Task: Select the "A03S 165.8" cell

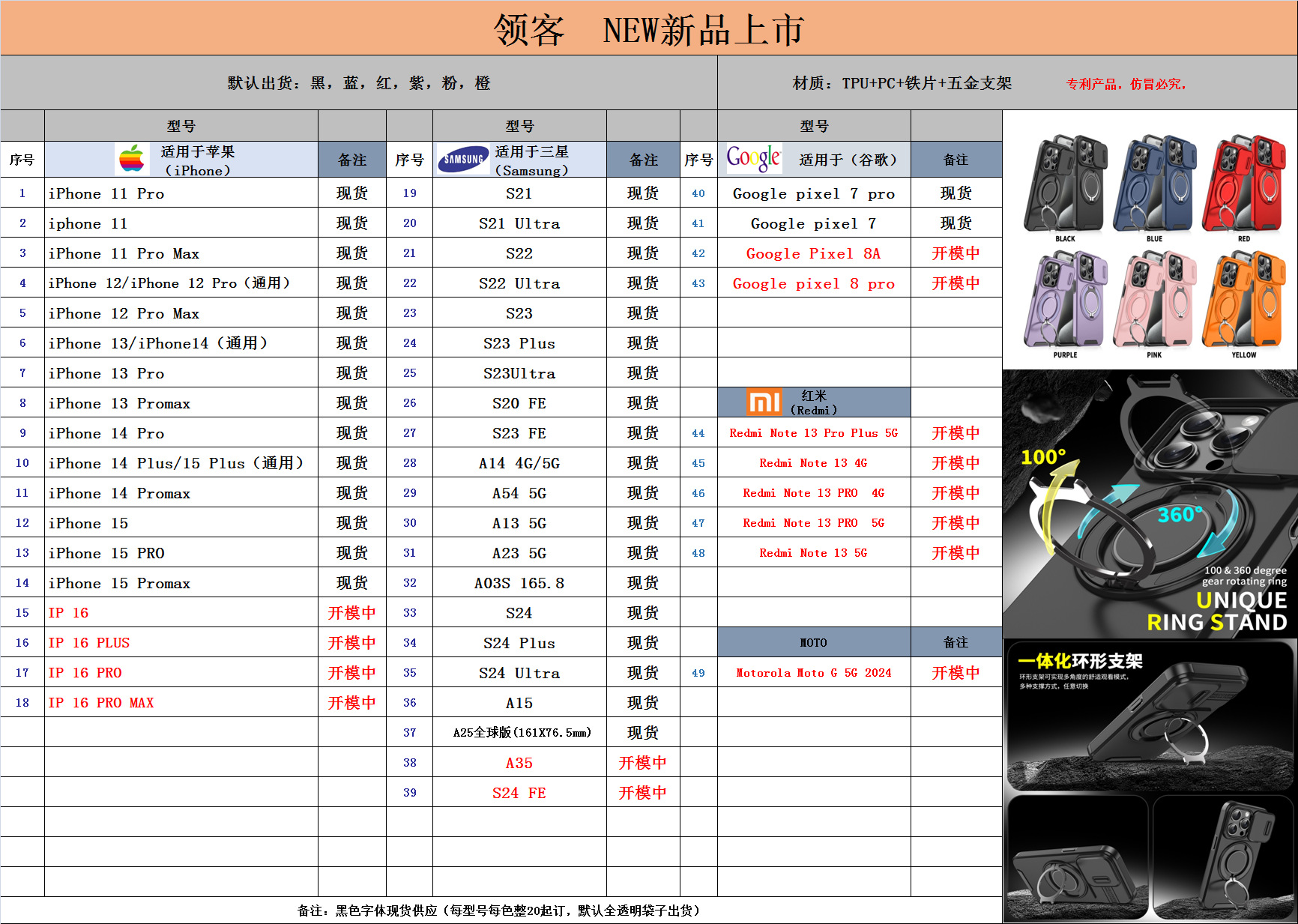Action: (519, 582)
